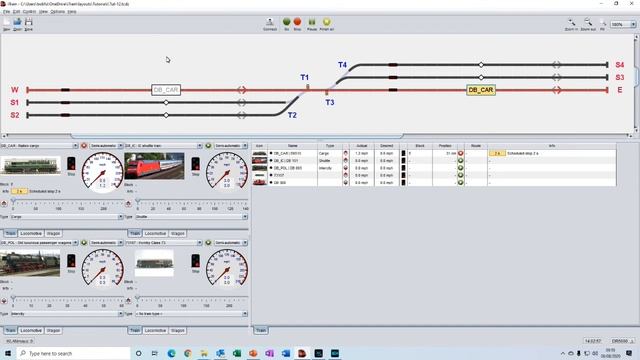Toggle the red status icon in the DB_CAR row

[x=460, y=153]
